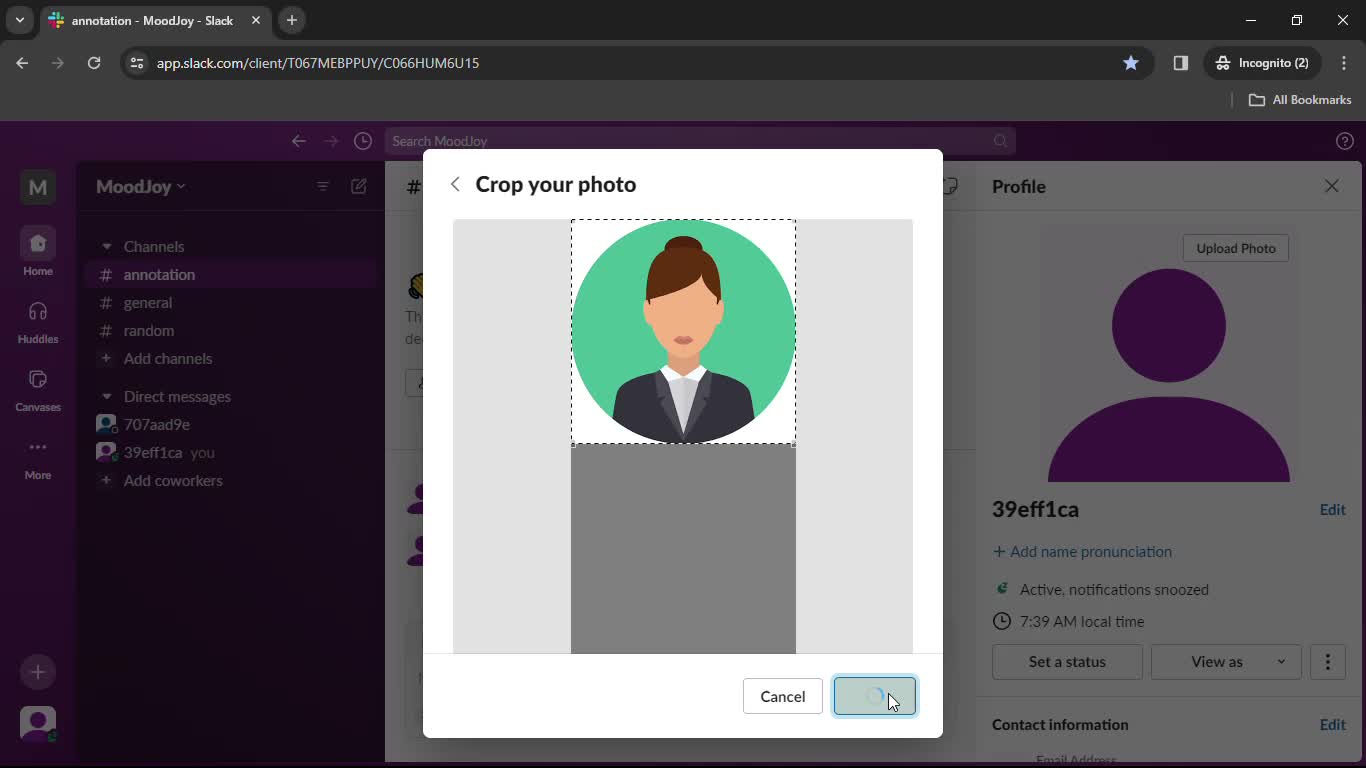Open direct message with 707aad9e

point(231,424)
